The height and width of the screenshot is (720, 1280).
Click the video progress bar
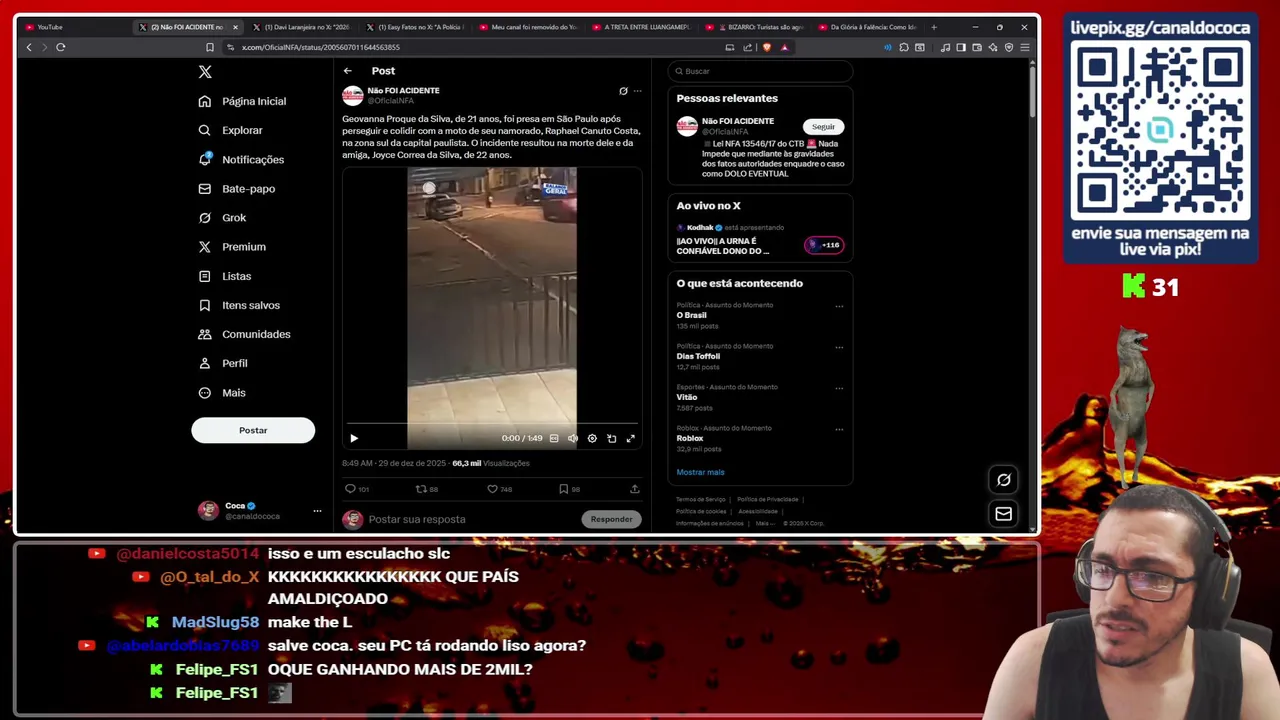point(492,425)
